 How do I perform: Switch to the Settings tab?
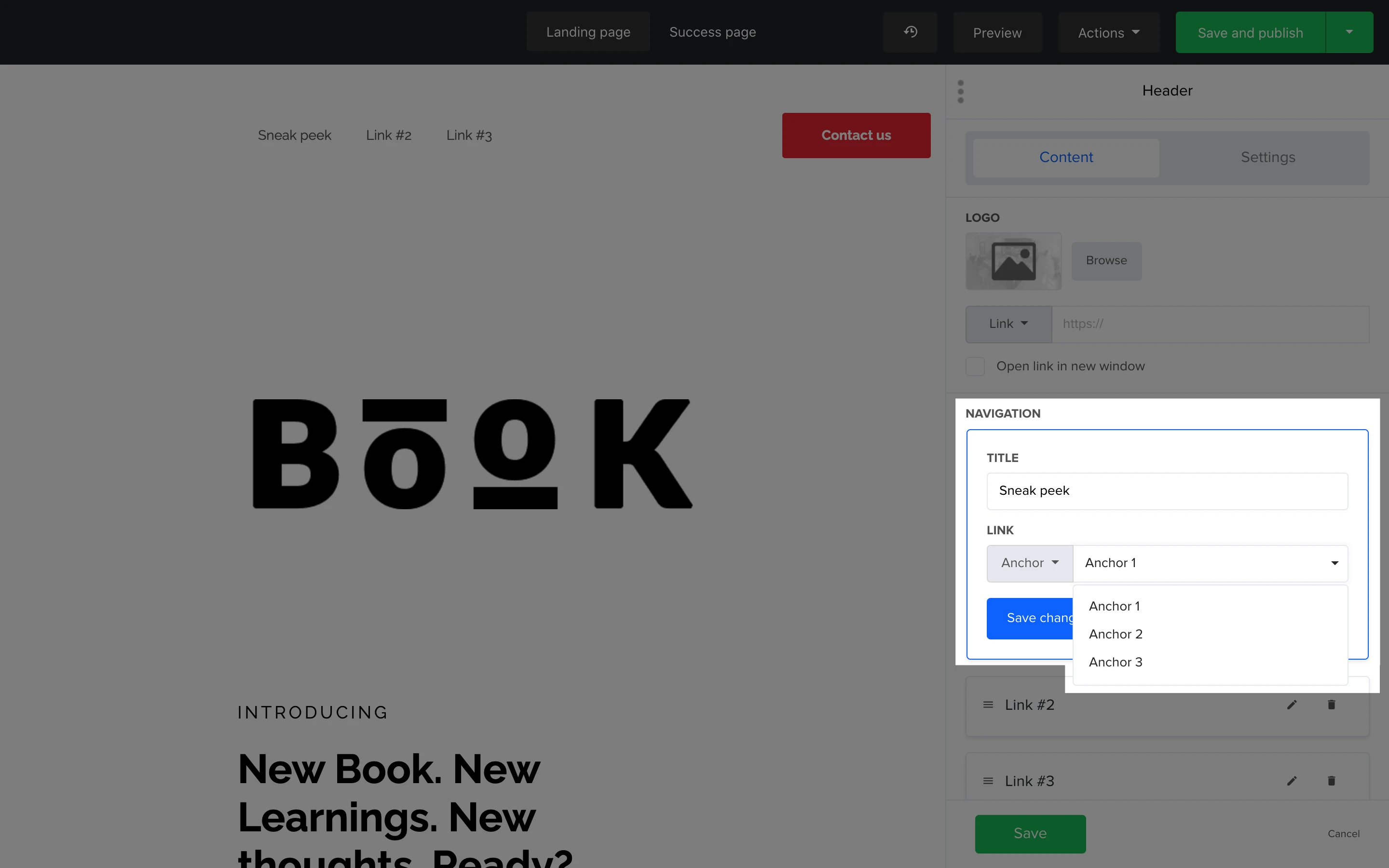(x=1267, y=157)
